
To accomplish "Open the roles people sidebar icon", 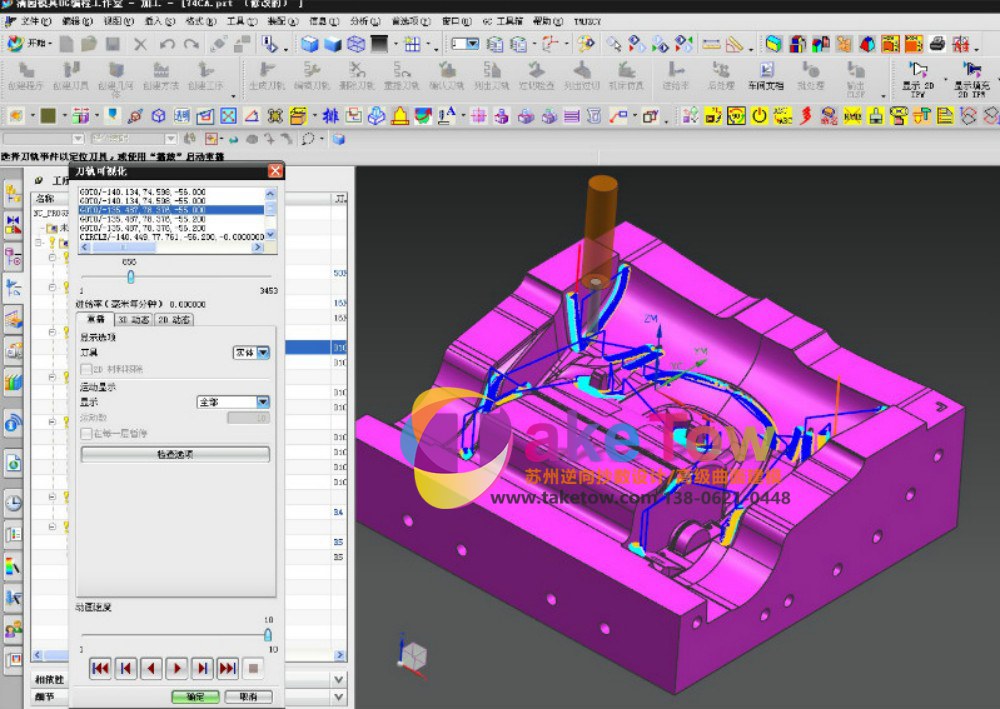I will pos(13,629).
